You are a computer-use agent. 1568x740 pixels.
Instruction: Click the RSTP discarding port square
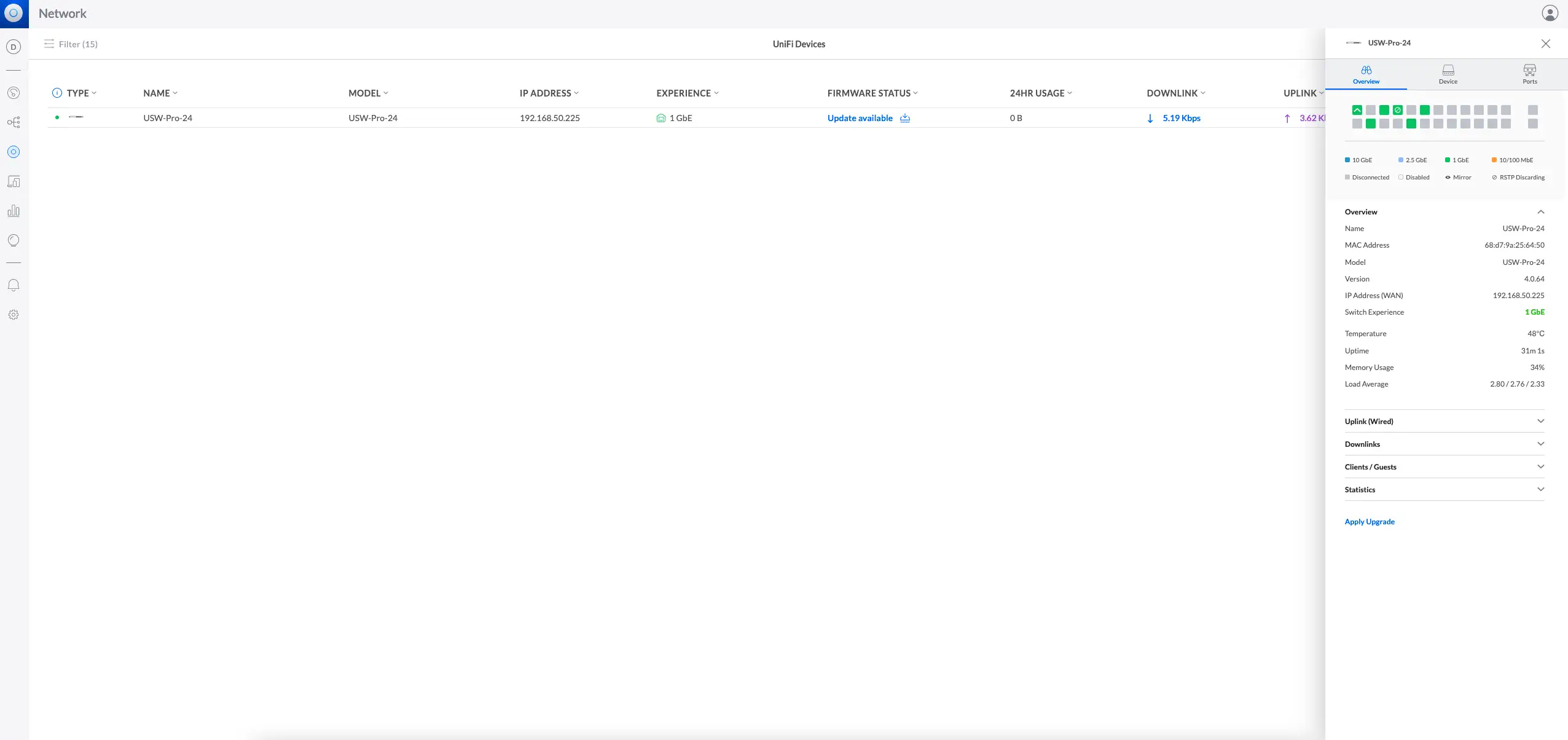click(x=1397, y=110)
